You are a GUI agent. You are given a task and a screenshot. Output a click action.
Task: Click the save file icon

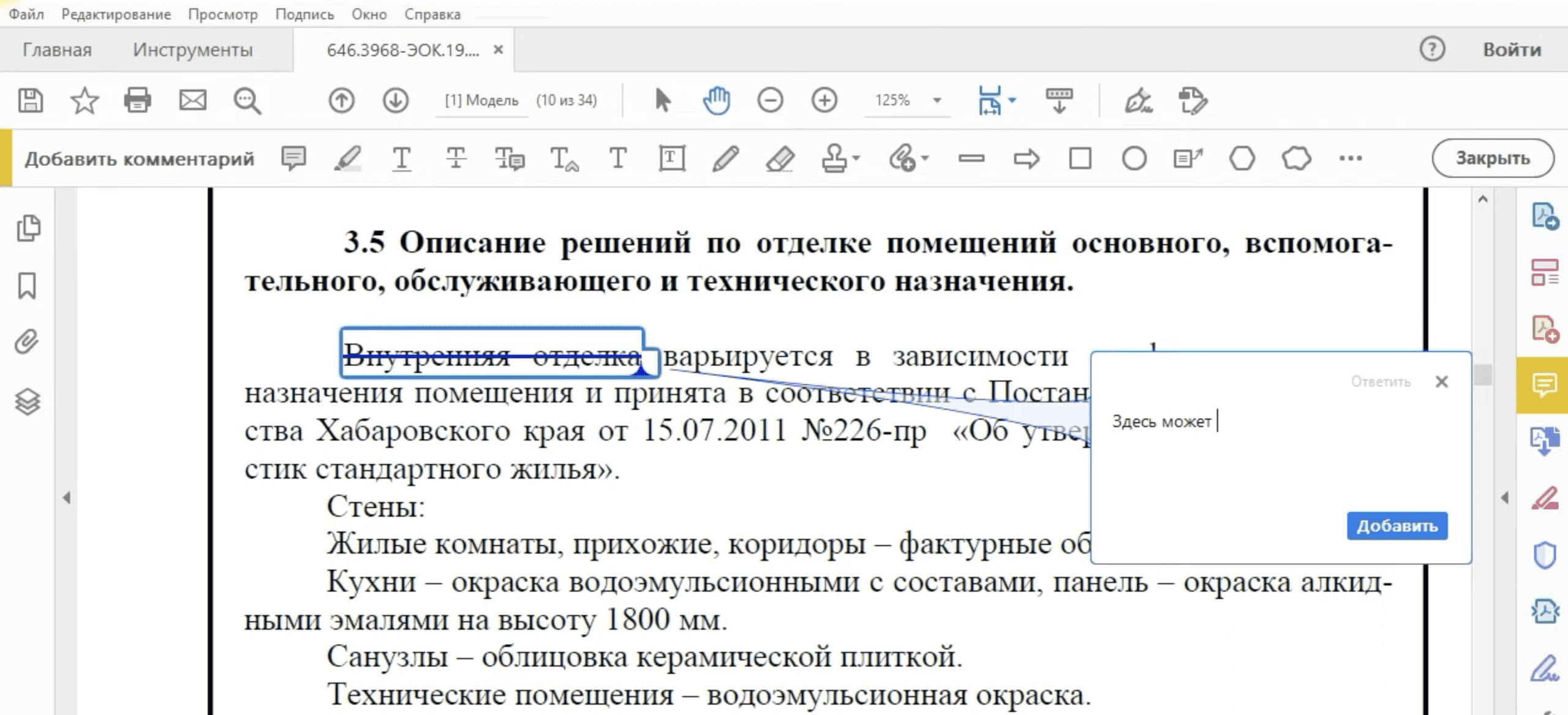pos(30,100)
